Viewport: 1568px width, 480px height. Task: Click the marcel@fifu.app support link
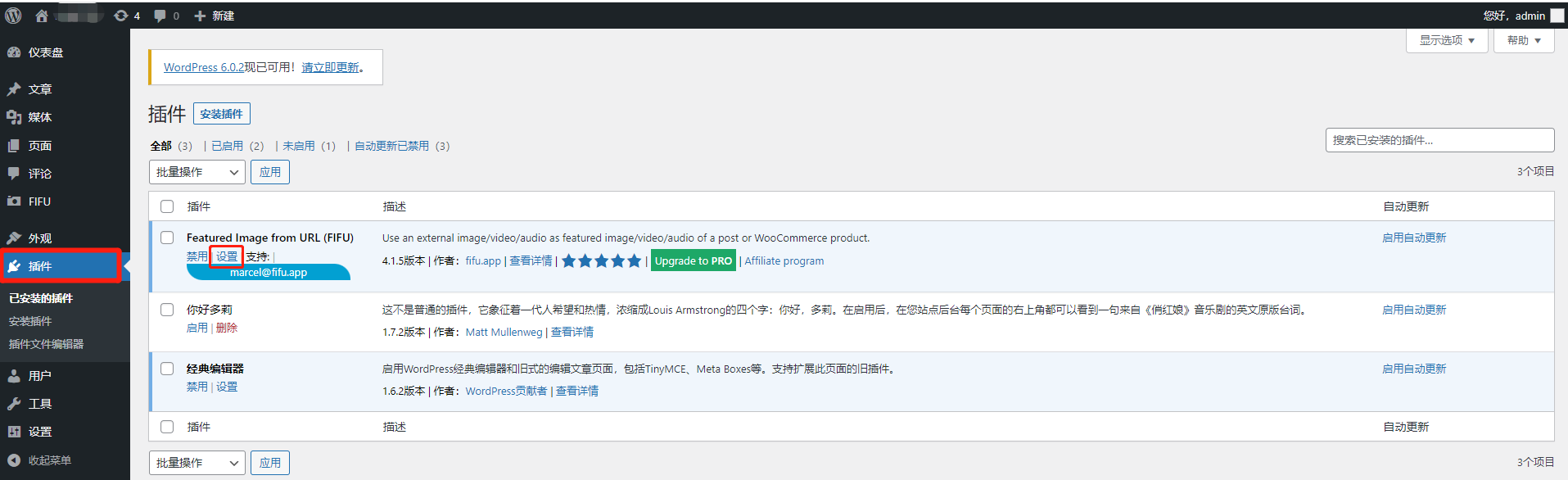coord(269,272)
